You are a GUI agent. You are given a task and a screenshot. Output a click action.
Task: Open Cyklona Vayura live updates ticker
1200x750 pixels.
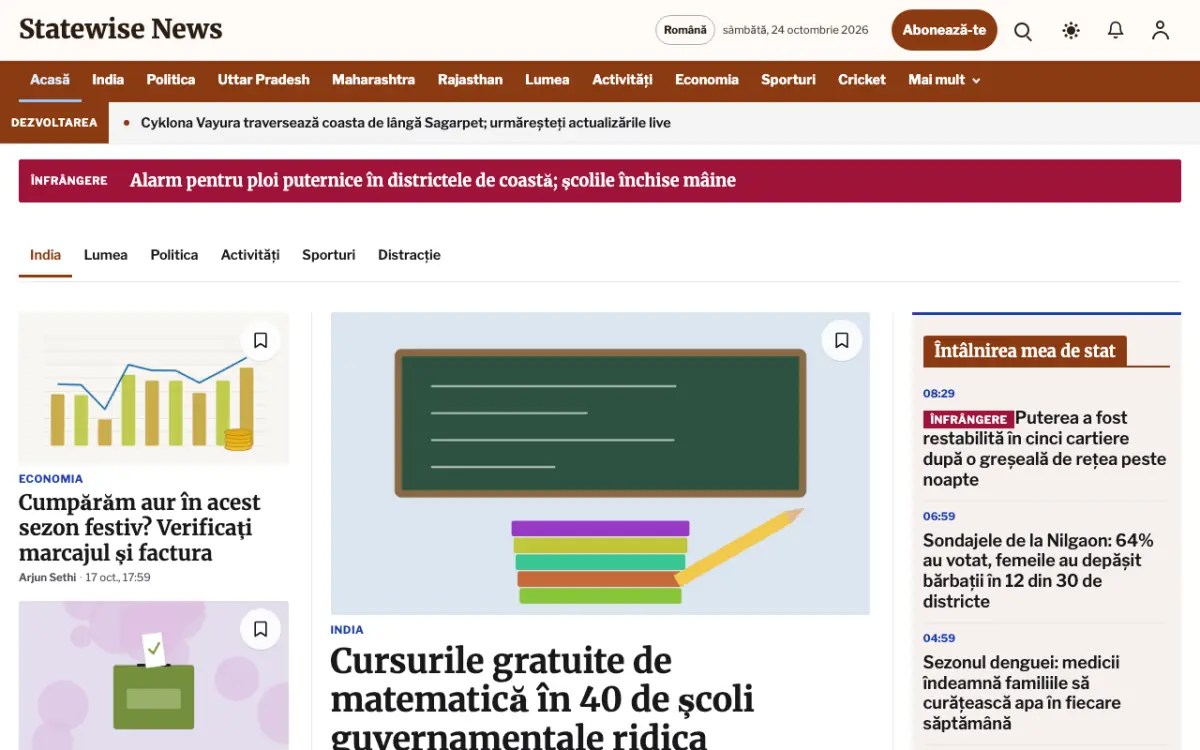[x=406, y=123]
